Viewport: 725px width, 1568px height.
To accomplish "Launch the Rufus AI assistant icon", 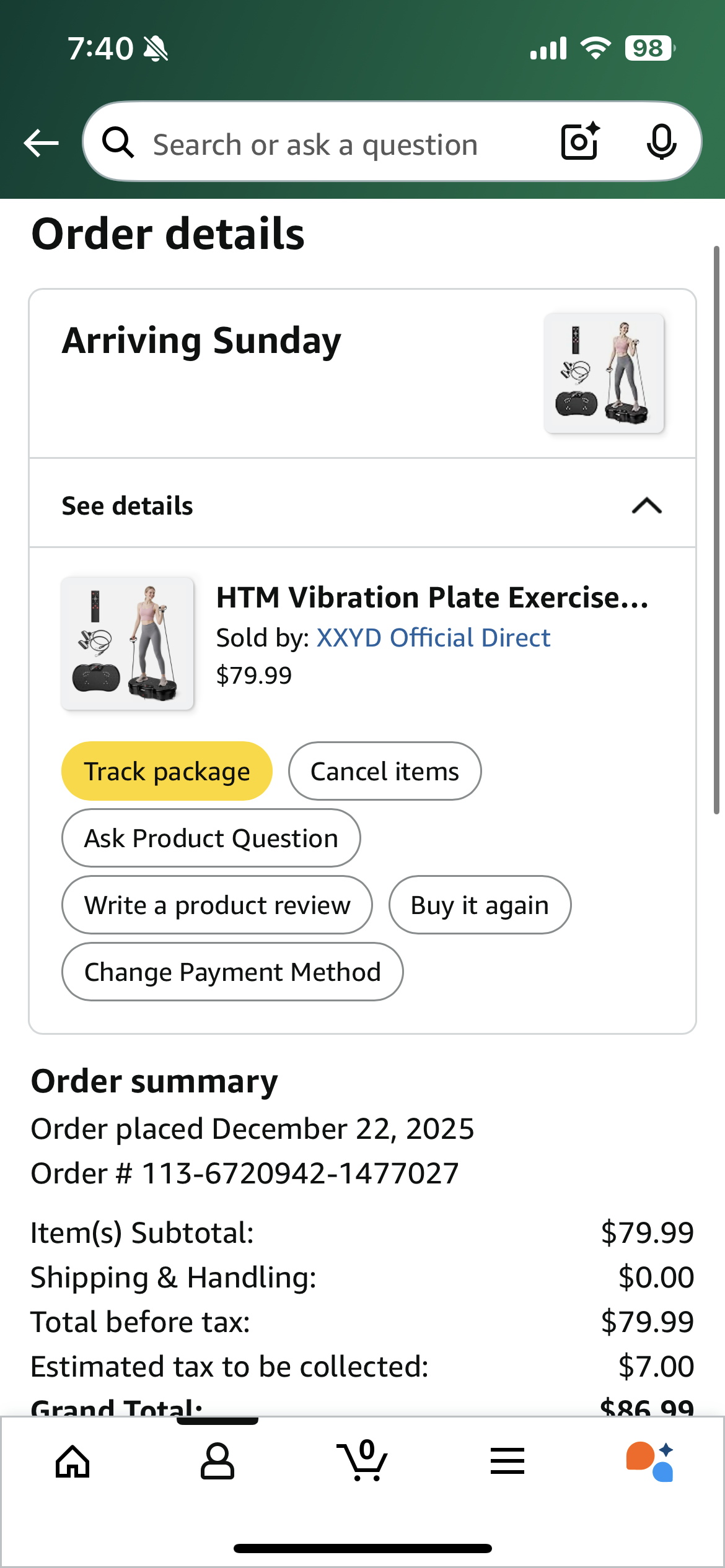I will click(650, 1461).
